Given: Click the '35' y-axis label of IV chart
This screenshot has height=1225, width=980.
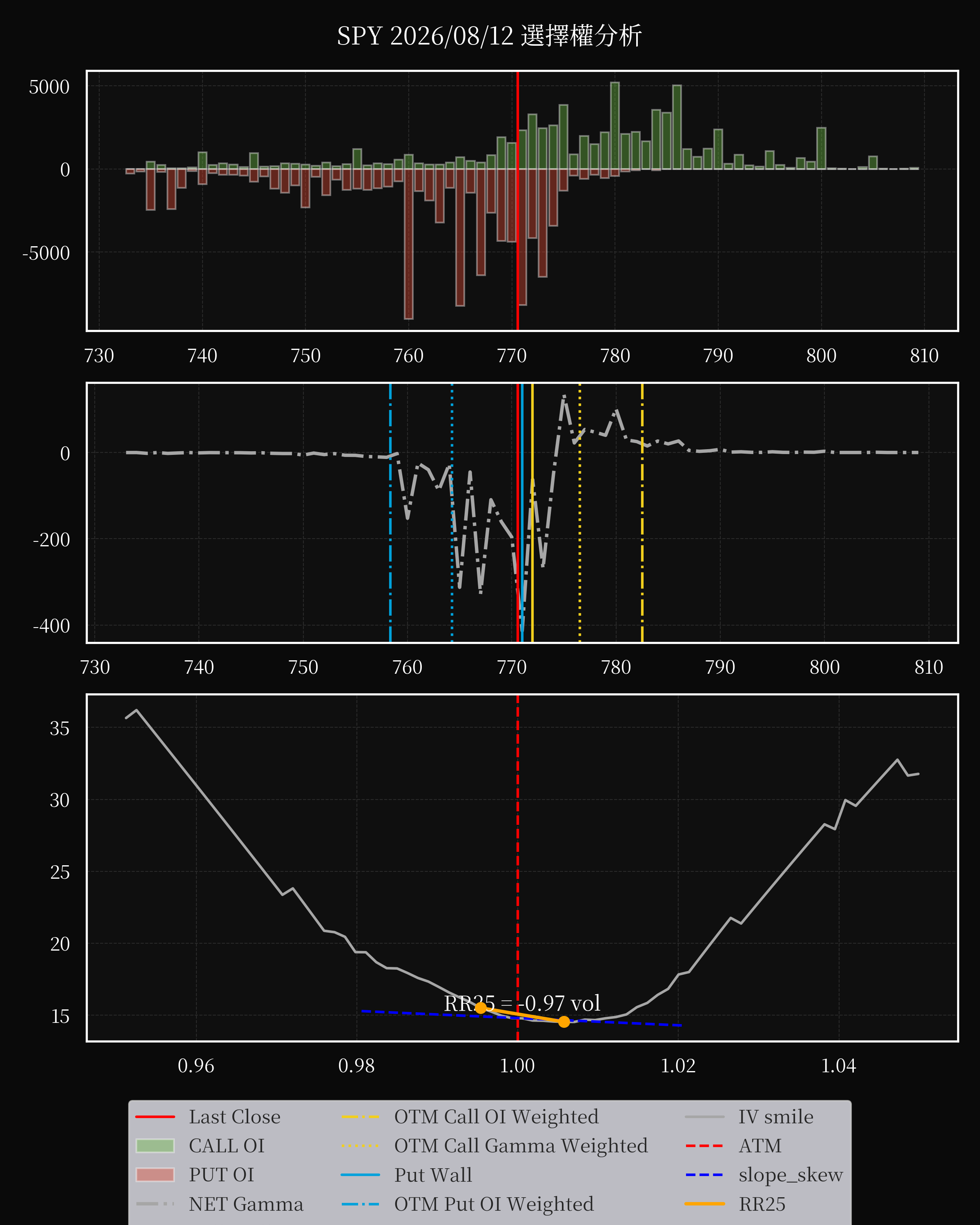Looking at the screenshot, I should 60,728.
